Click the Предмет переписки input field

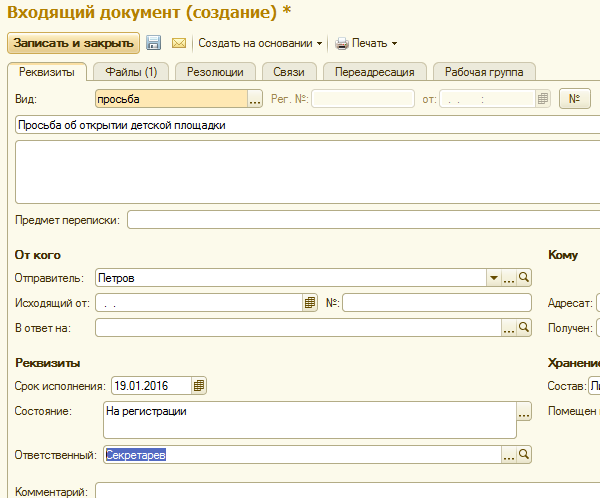point(364,220)
